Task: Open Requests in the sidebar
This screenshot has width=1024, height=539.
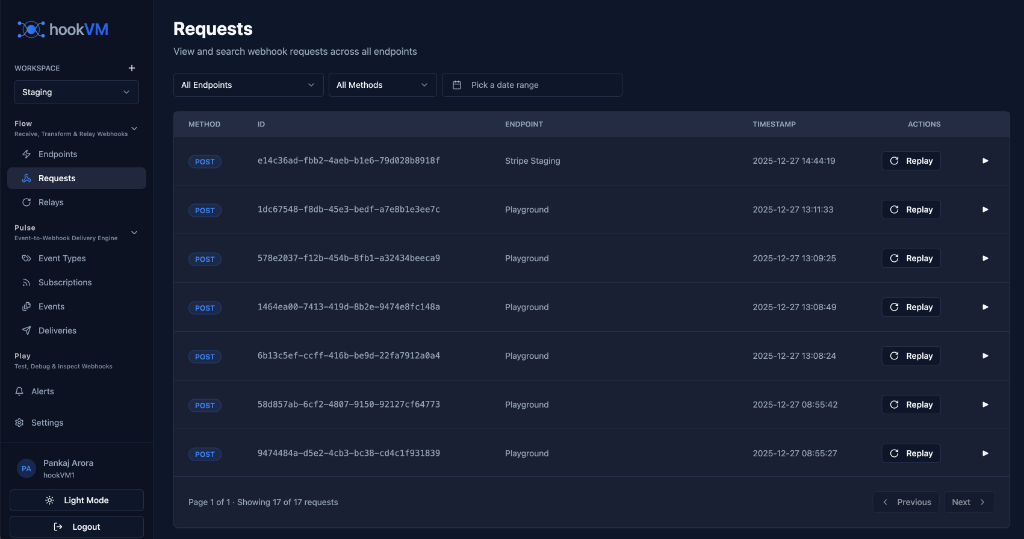Action: (76, 178)
